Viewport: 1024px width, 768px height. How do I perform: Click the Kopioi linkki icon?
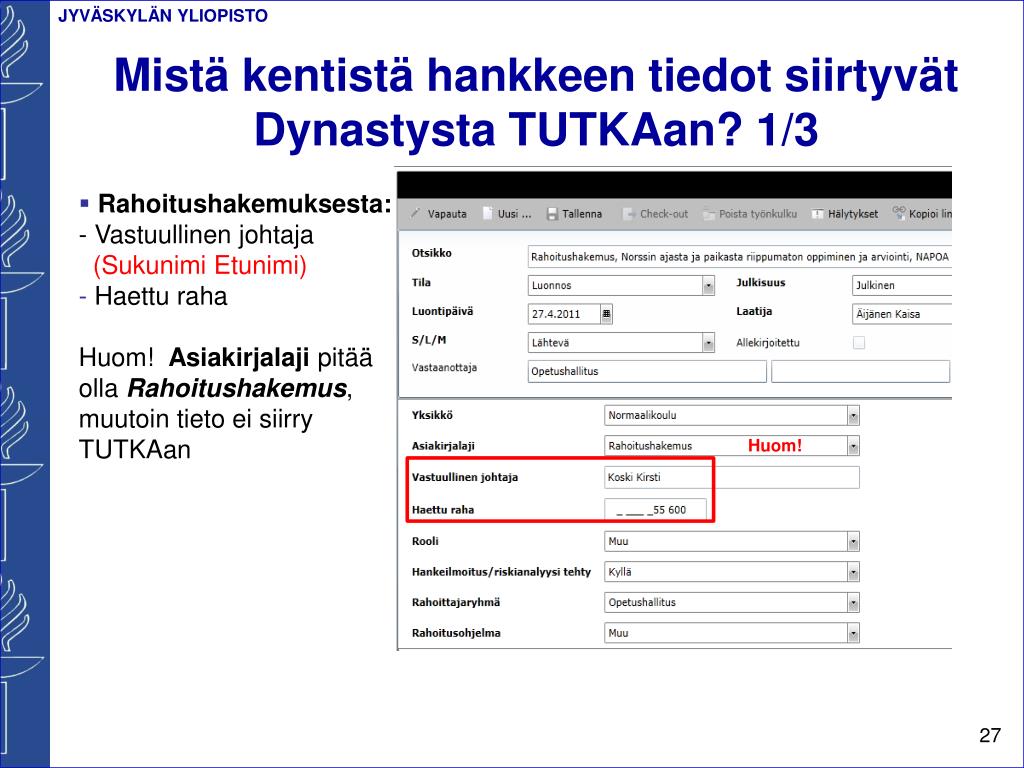click(899, 213)
